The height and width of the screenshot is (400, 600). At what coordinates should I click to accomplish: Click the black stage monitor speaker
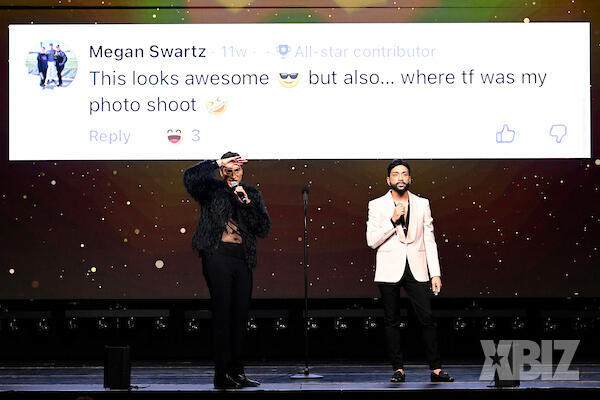click(117, 367)
